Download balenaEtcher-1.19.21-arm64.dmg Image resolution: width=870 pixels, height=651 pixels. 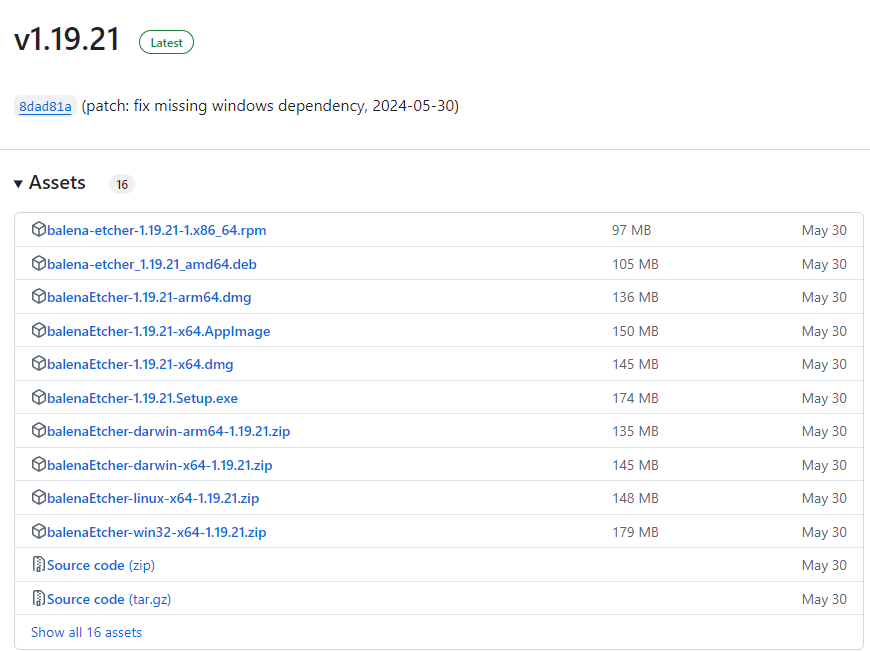[149, 297]
